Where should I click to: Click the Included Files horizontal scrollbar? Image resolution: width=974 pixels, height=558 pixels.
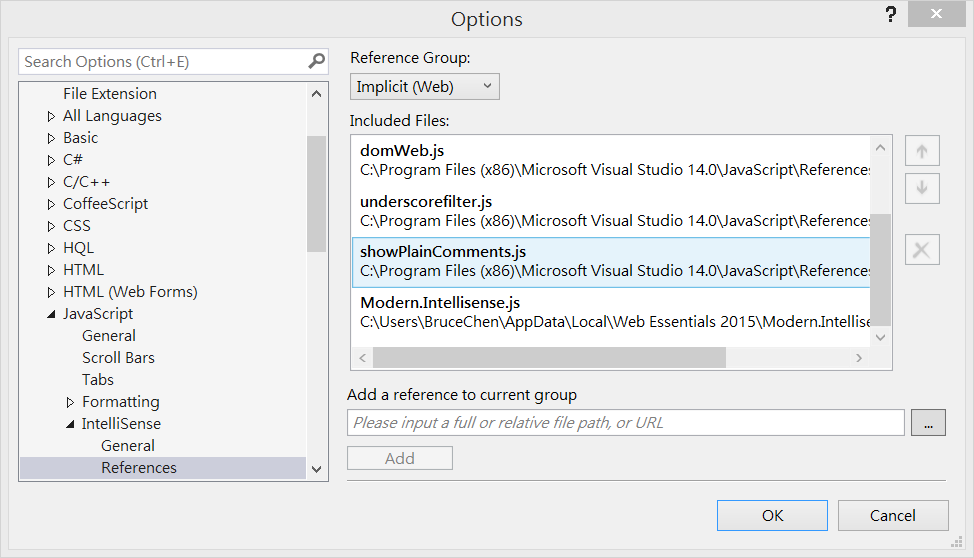pyautogui.click(x=548, y=358)
